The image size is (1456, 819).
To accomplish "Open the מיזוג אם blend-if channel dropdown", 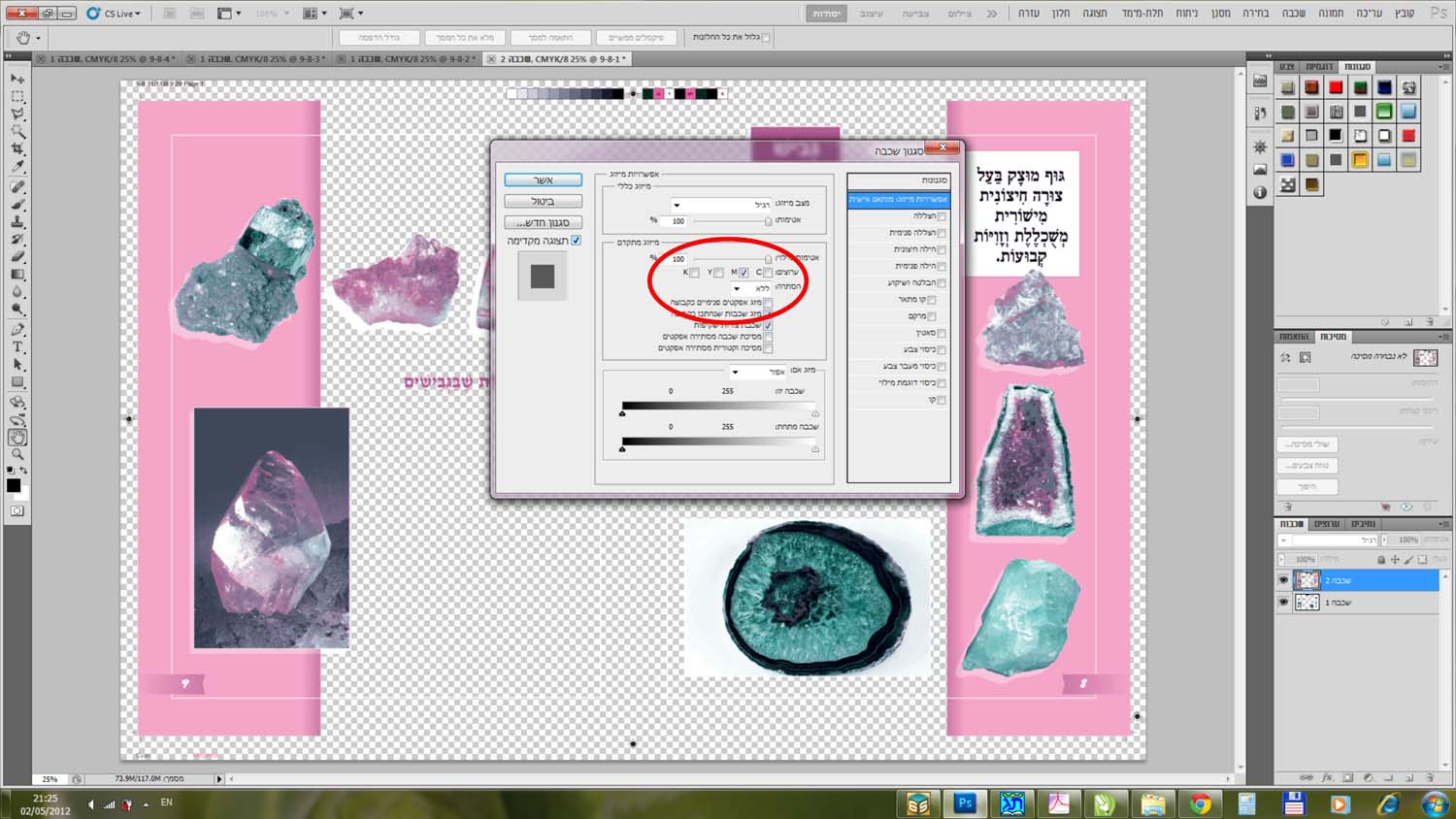I will [758, 372].
